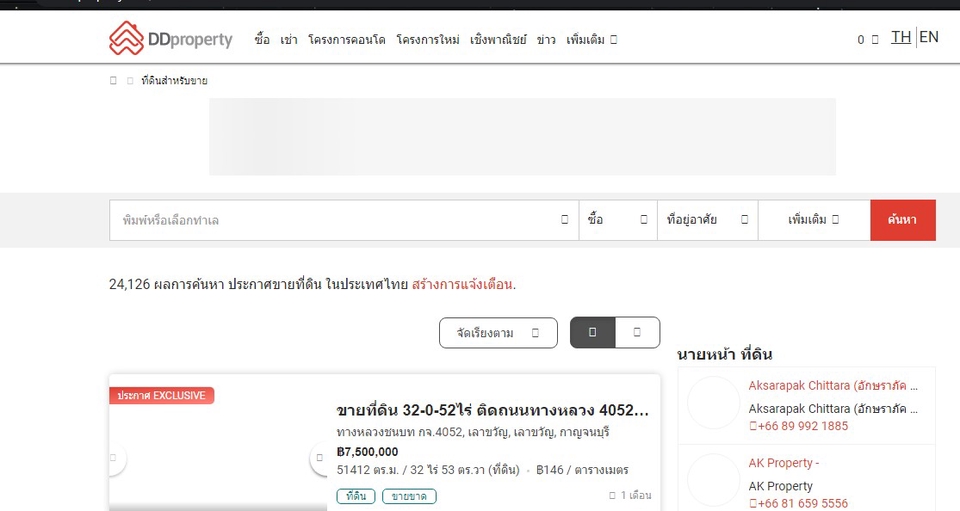
Task: Click price ฿7,500,000
Action: pyautogui.click(x=367, y=452)
